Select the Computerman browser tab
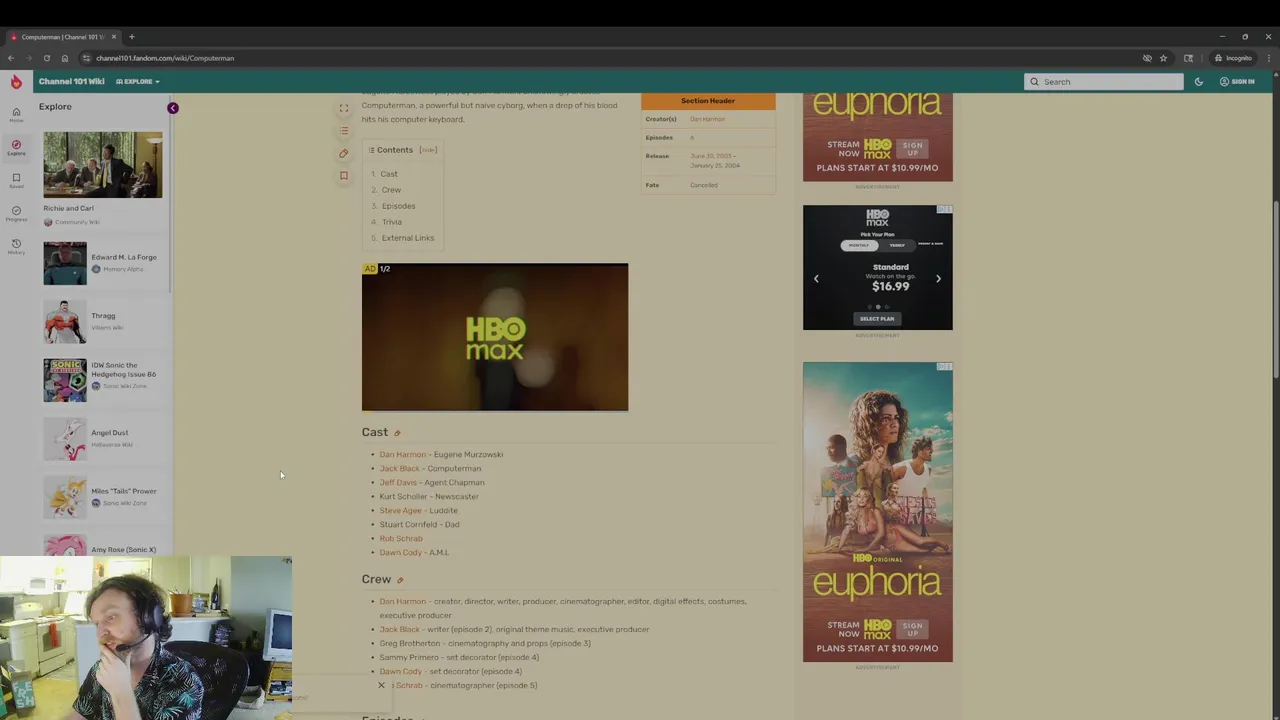1280x720 pixels. click(63, 37)
